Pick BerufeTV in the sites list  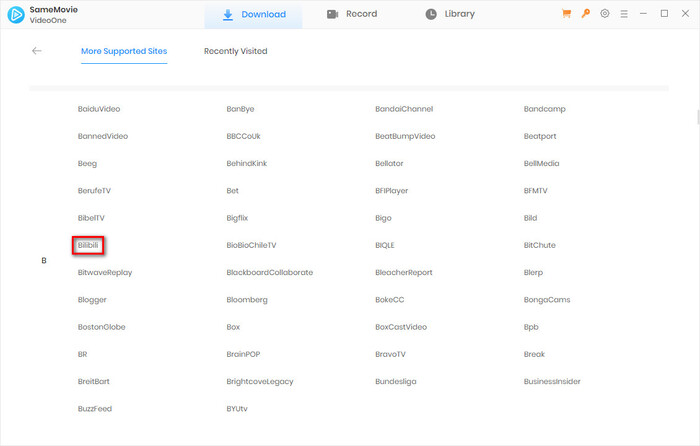pos(94,191)
